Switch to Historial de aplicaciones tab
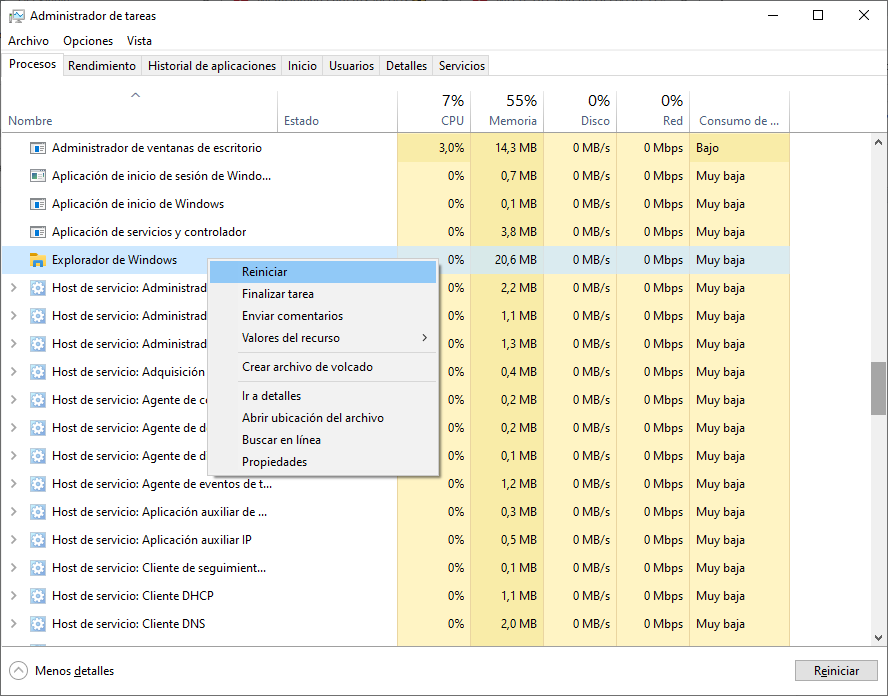Screen dimensions: 888x696 click(212, 66)
